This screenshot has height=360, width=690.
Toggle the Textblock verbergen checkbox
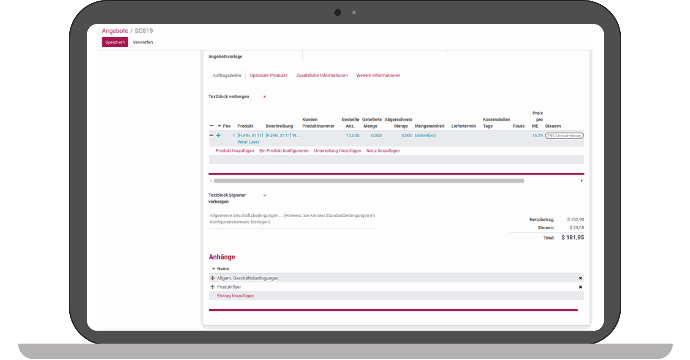(x=264, y=97)
